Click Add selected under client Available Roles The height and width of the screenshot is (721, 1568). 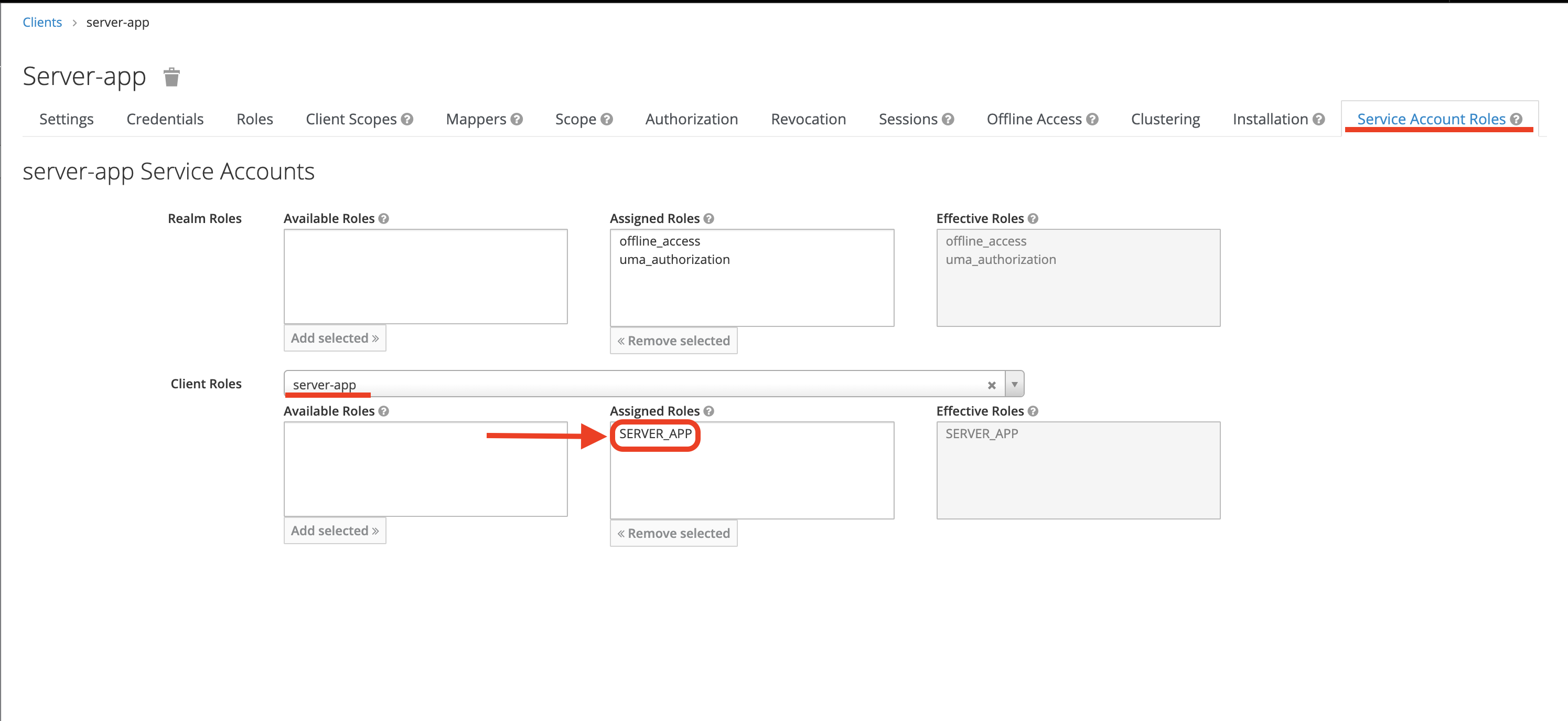click(334, 531)
